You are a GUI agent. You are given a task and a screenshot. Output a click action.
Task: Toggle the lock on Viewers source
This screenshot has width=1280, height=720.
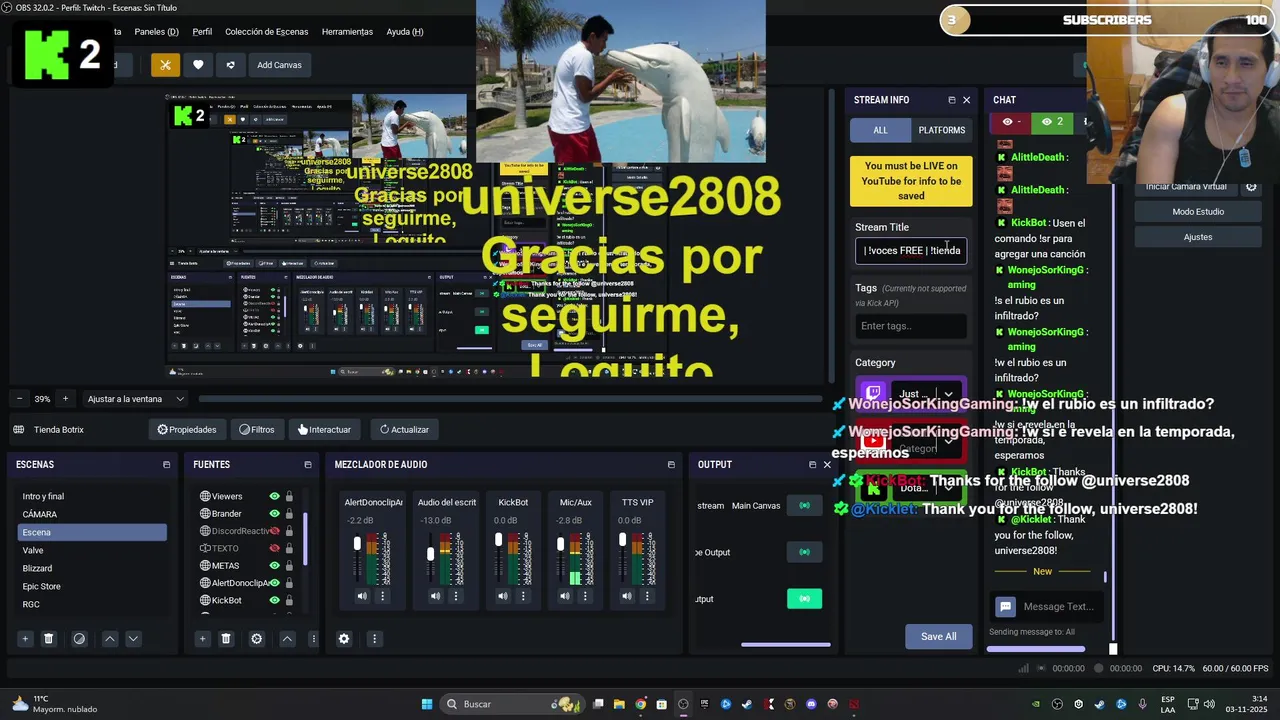click(x=289, y=496)
